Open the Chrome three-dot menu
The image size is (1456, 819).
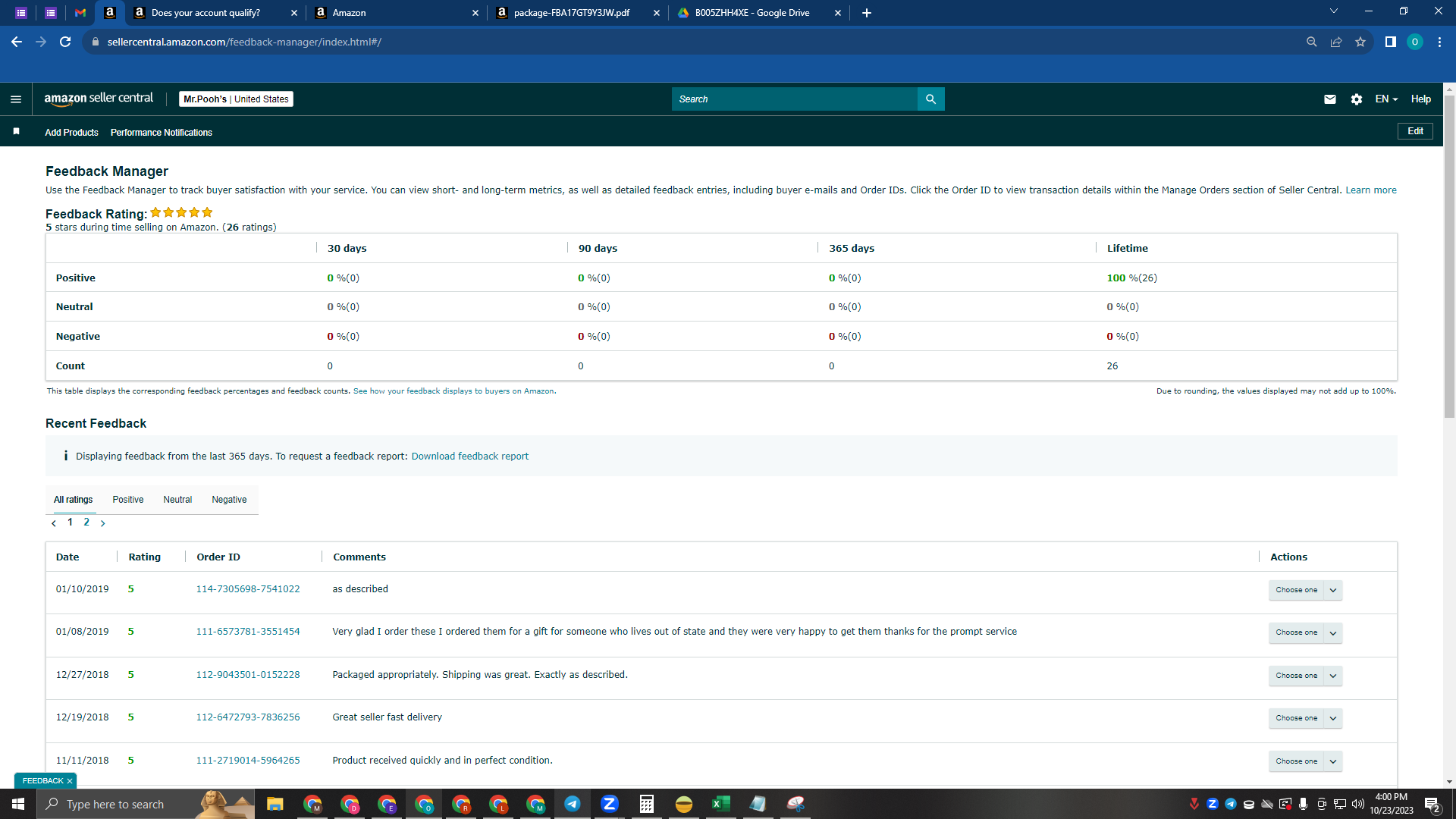coord(1439,42)
